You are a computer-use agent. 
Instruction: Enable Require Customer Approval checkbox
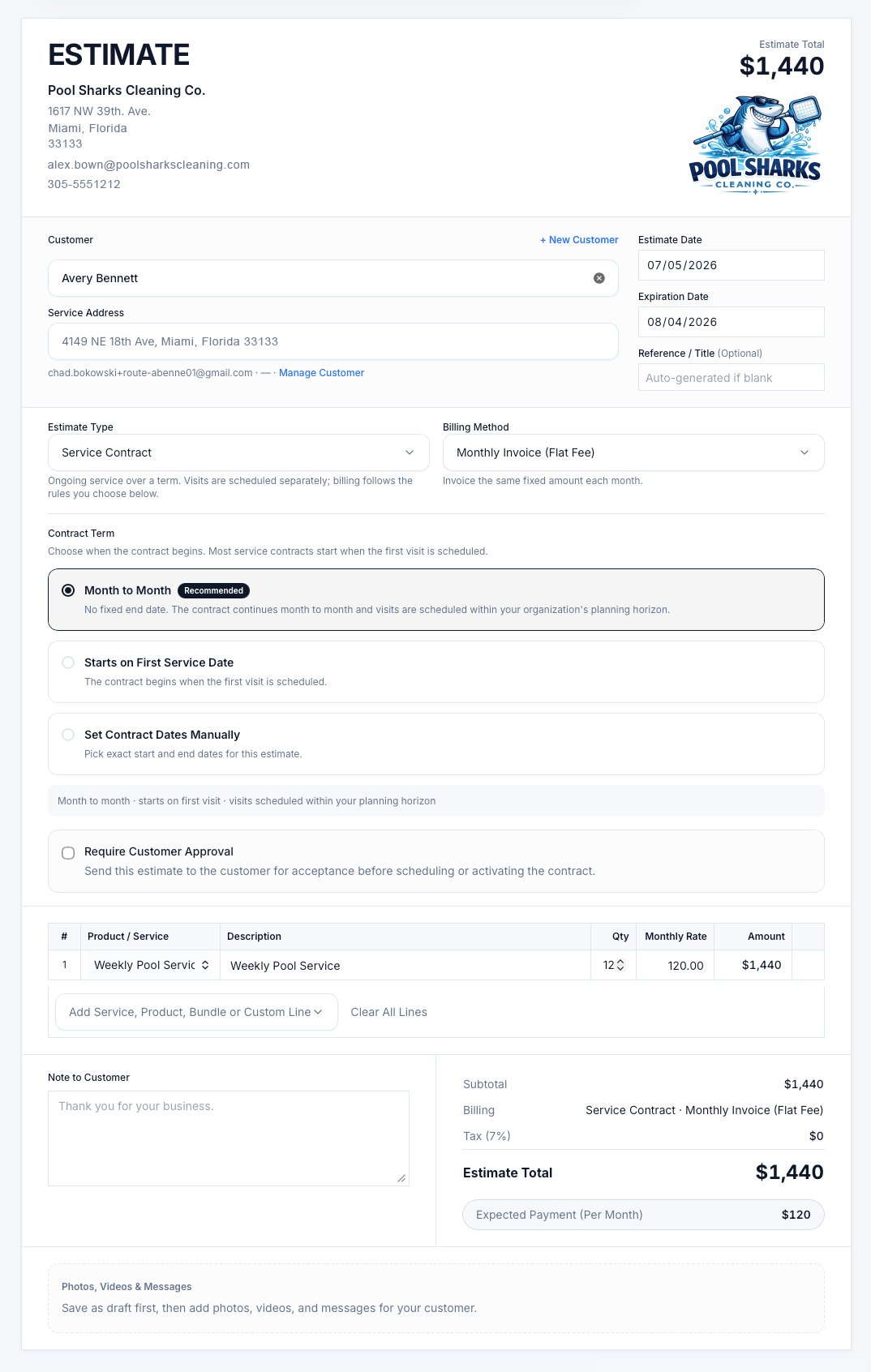click(68, 853)
